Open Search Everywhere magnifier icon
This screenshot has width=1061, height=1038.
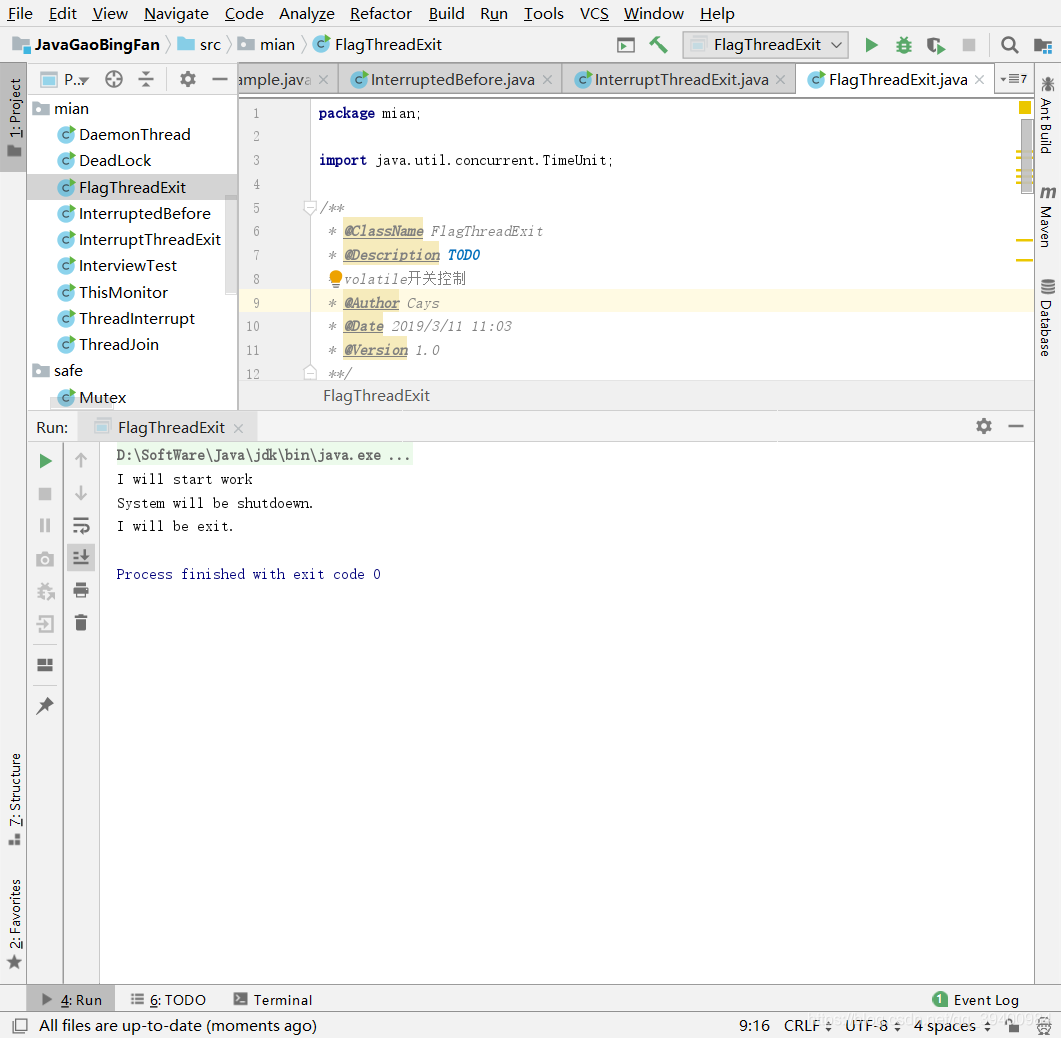click(x=1009, y=45)
